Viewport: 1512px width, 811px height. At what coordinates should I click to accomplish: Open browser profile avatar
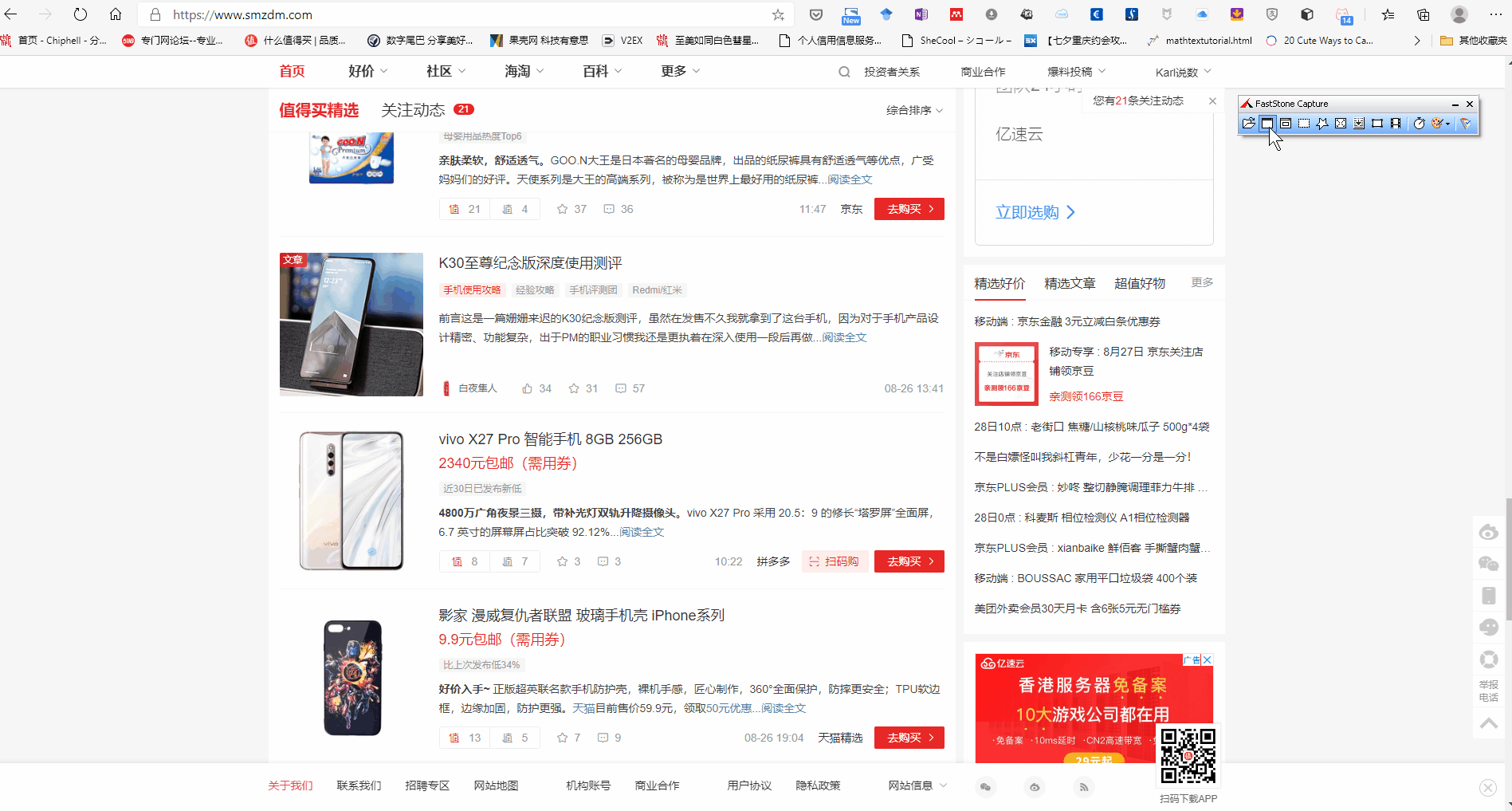pyautogui.click(x=1459, y=14)
